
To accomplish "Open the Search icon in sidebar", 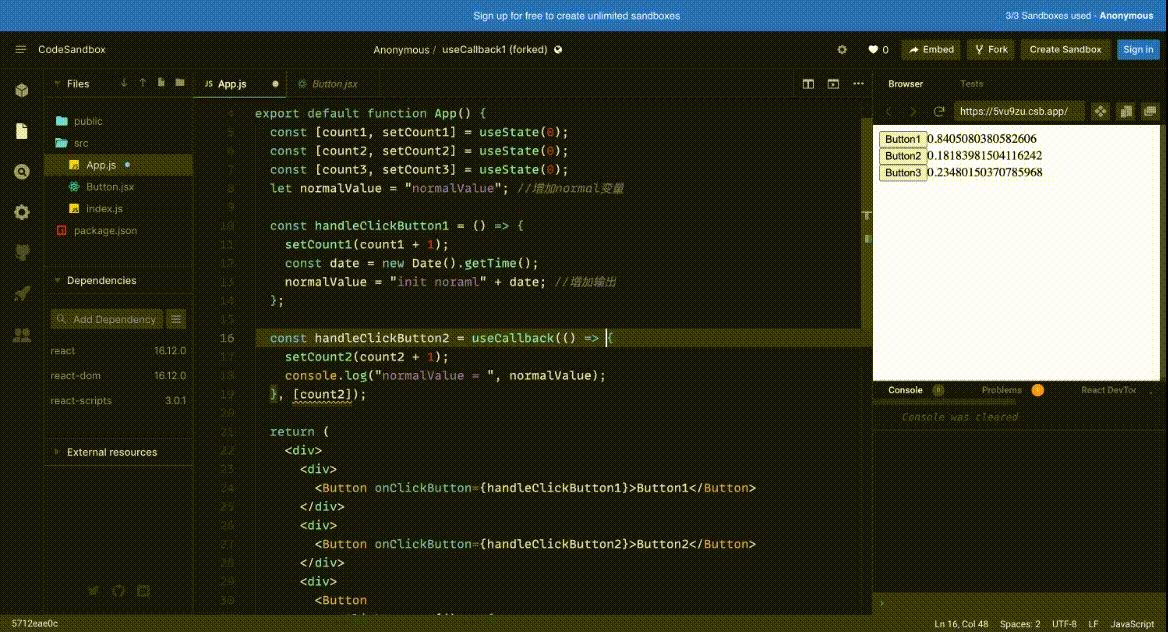I will pos(22,172).
